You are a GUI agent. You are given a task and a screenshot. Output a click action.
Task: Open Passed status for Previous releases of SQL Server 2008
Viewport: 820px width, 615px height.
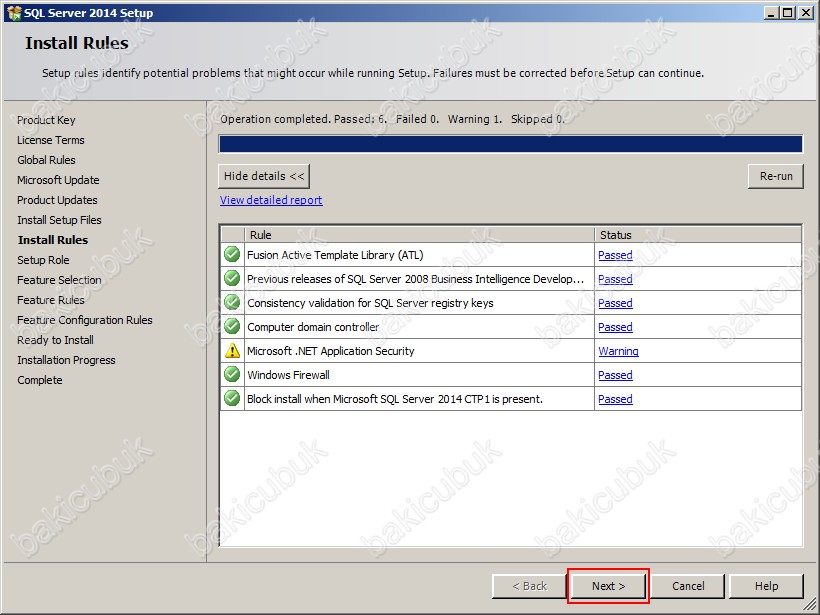coord(615,279)
